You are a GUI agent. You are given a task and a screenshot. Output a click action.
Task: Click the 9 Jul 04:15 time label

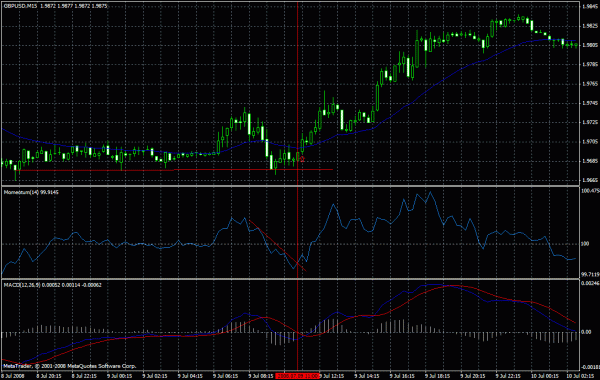[x=190, y=376]
